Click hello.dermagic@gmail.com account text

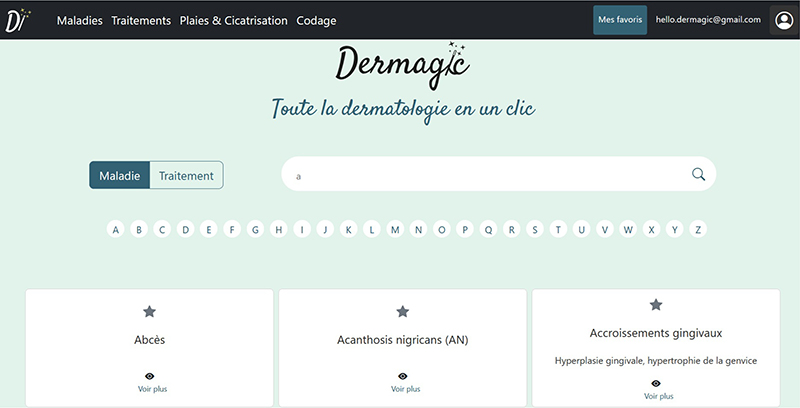pyautogui.click(x=708, y=20)
